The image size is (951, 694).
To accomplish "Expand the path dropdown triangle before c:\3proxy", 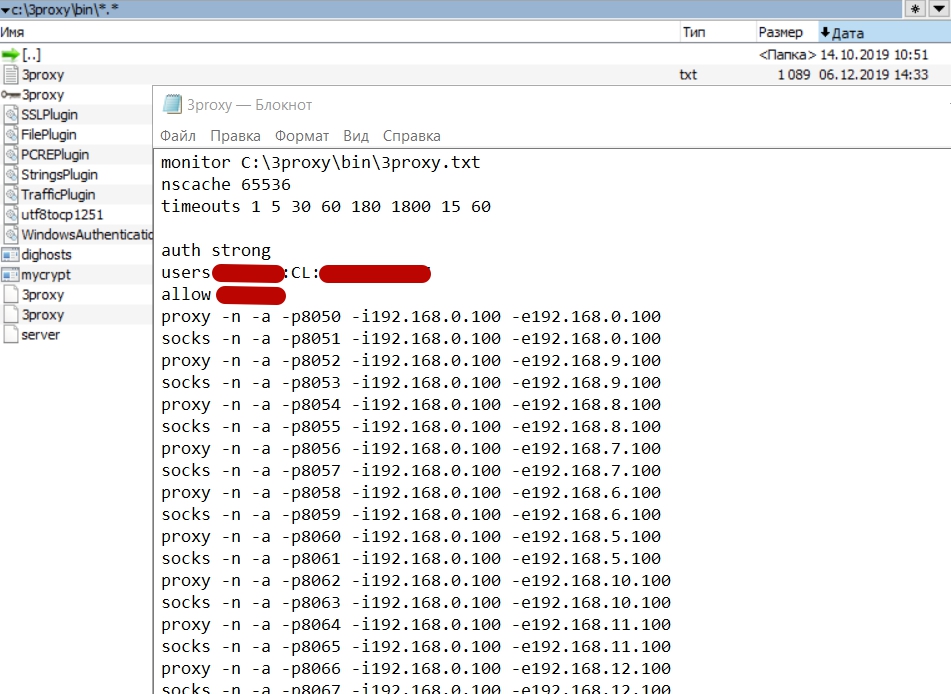I will coord(5,10).
